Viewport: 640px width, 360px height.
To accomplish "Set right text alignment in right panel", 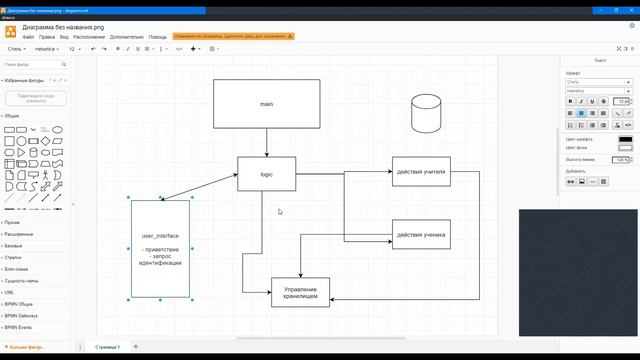I will point(592,113).
